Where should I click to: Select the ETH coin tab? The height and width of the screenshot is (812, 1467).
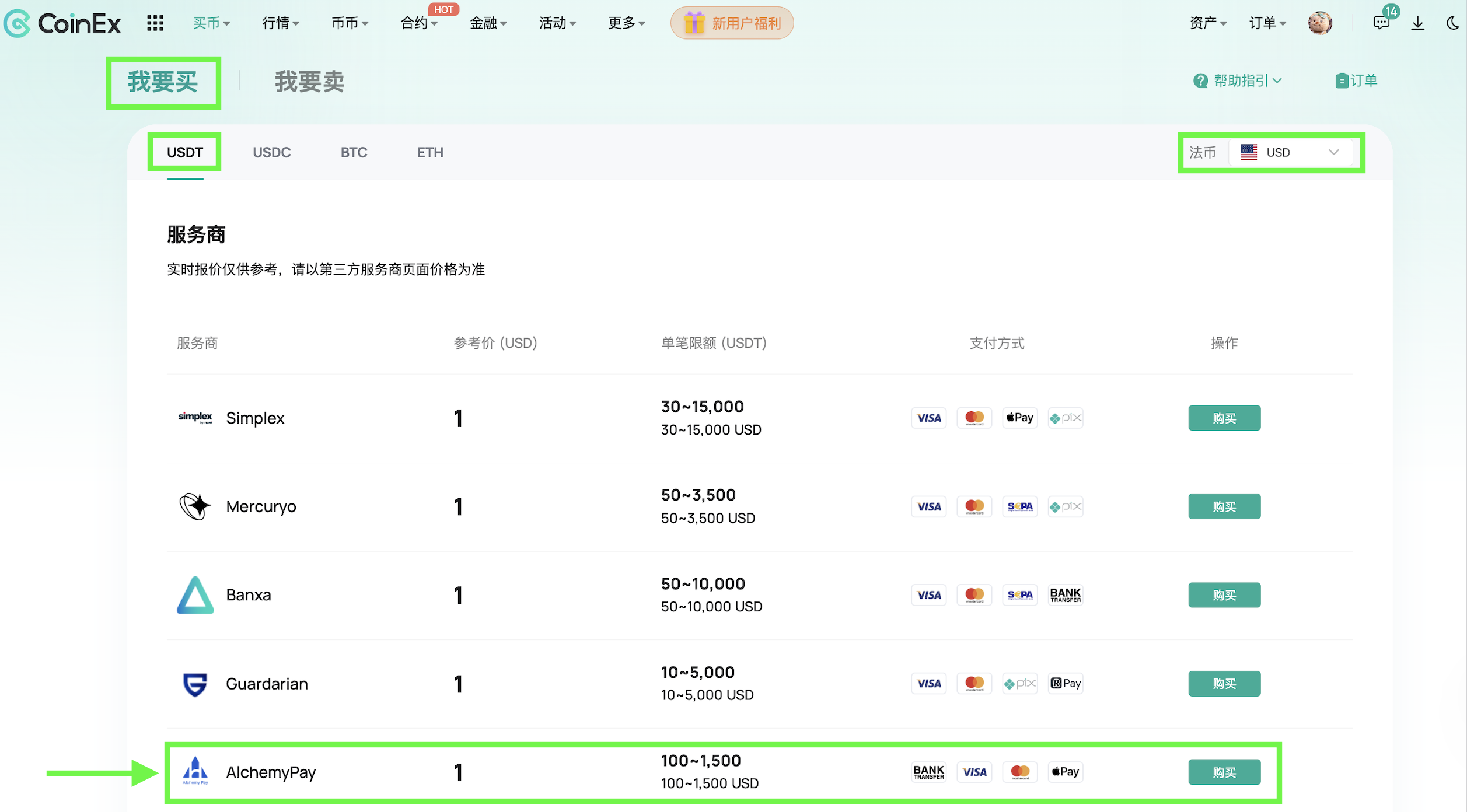tap(430, 152)
